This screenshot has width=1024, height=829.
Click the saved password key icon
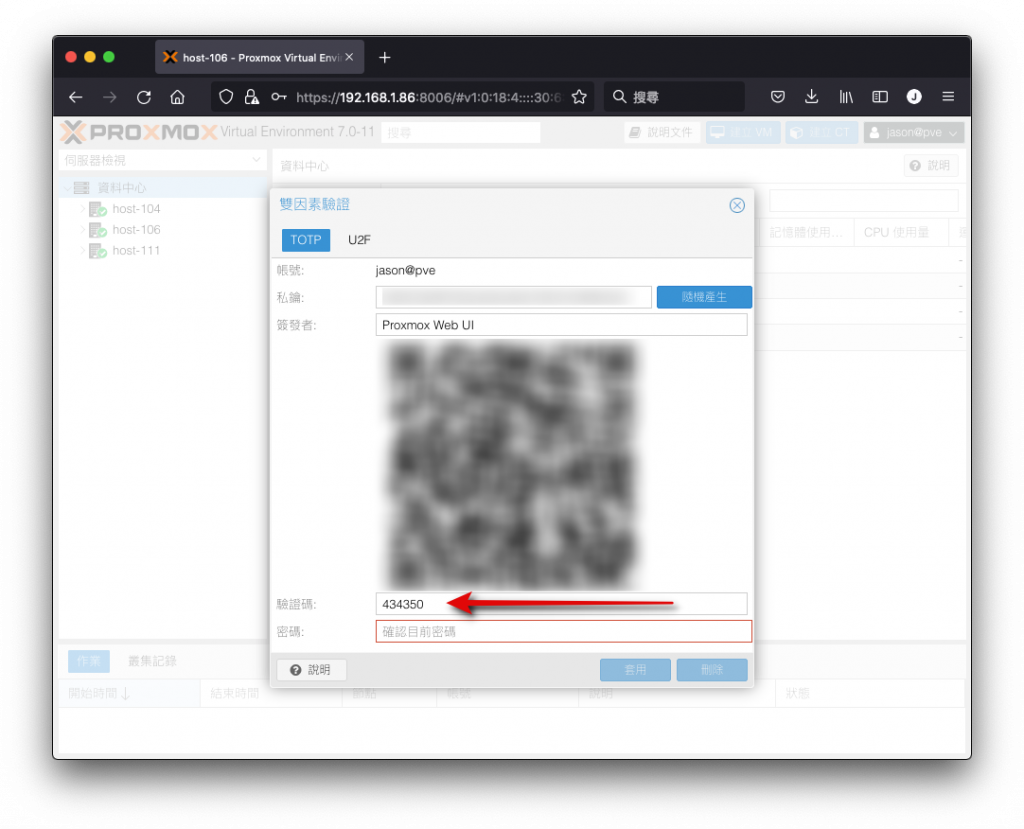click(x=279, y=97)
